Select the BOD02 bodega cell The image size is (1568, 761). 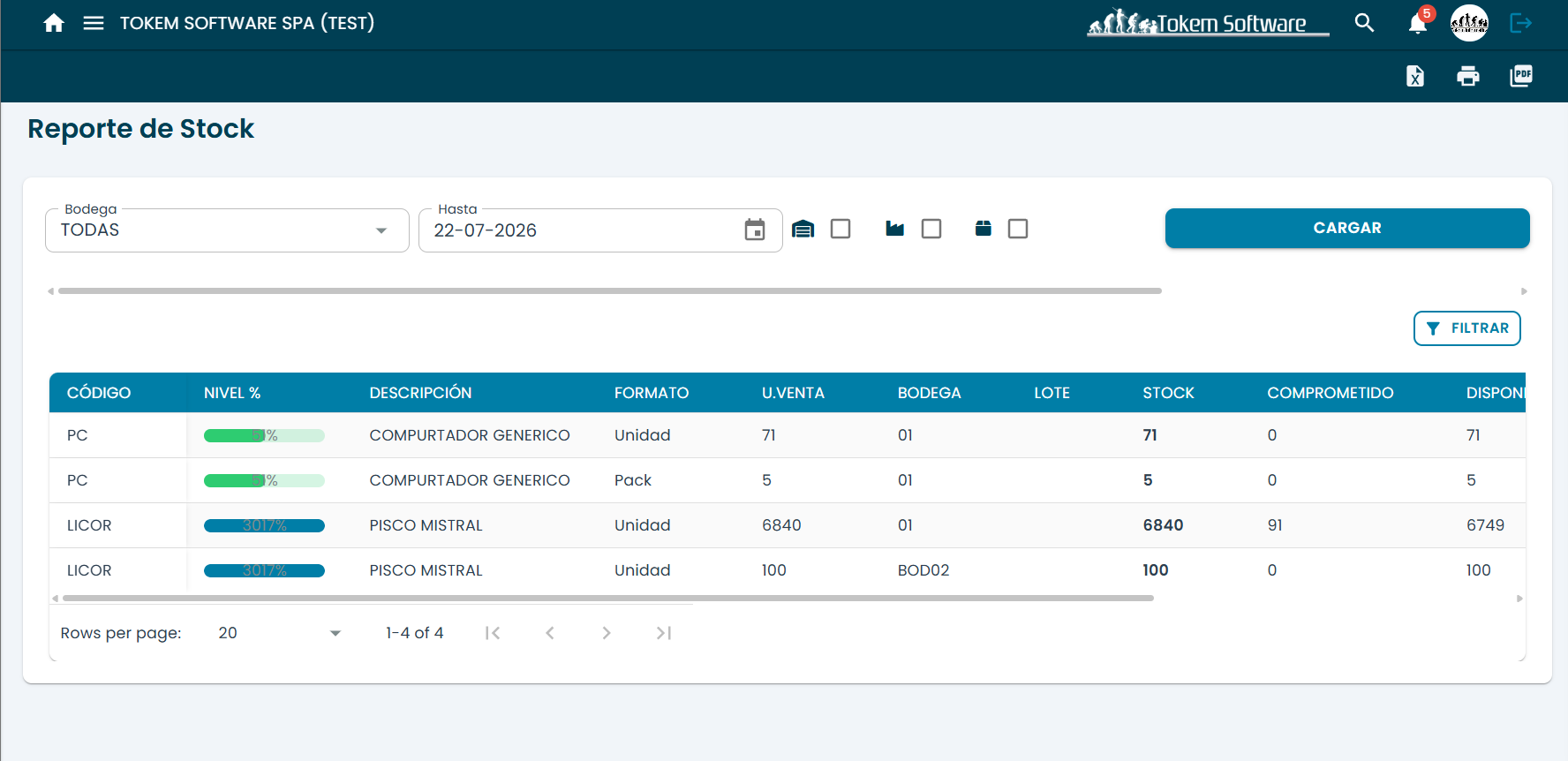923,570
